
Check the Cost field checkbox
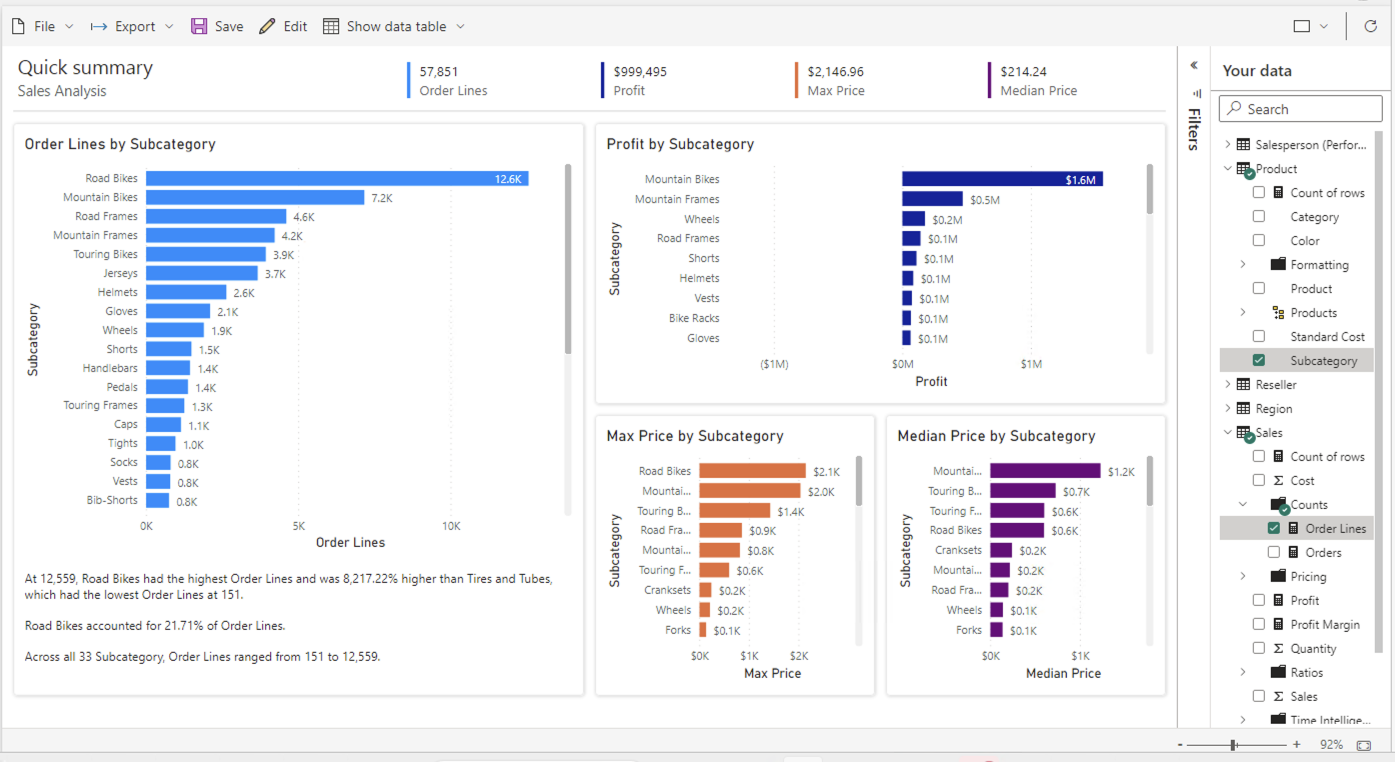(x=1259, y=480)
